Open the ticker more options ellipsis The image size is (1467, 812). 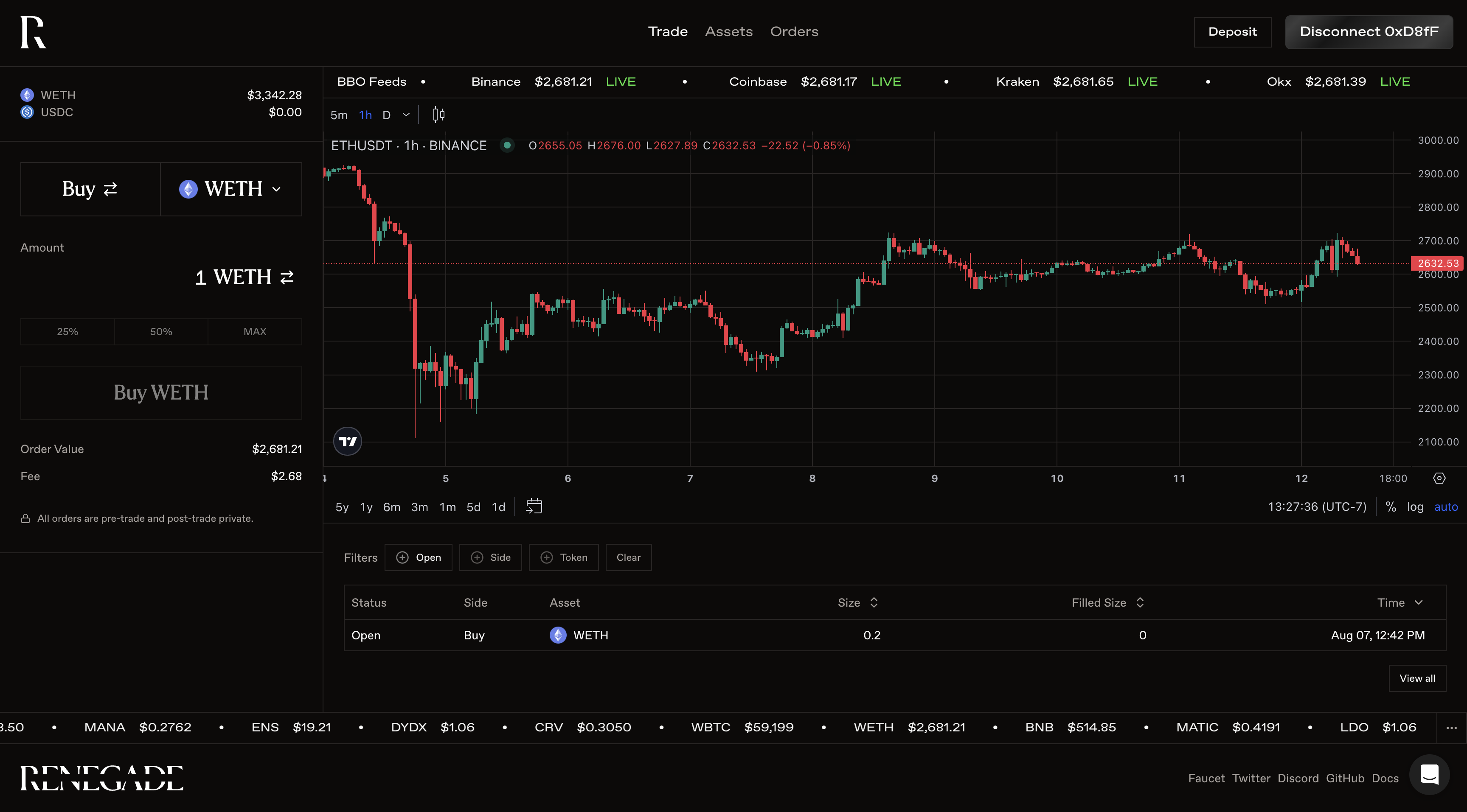coord(1452,728)
